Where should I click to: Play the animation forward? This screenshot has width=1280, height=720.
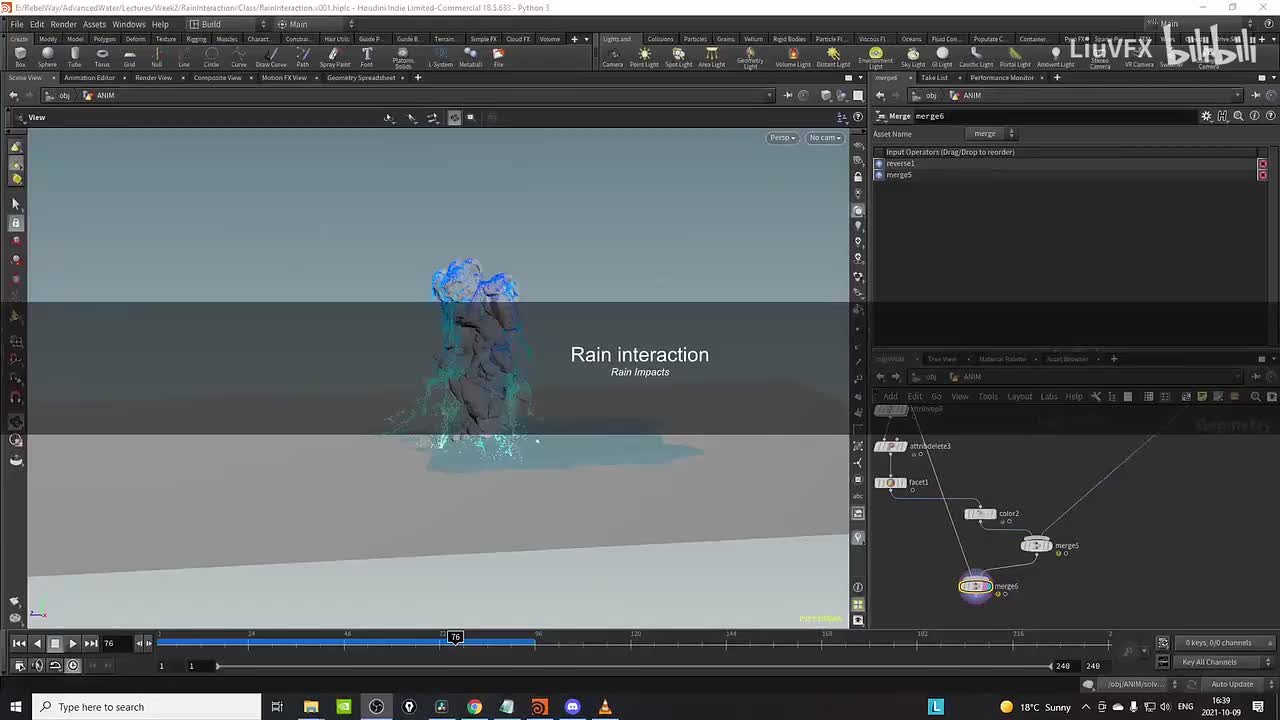(73, 643)
